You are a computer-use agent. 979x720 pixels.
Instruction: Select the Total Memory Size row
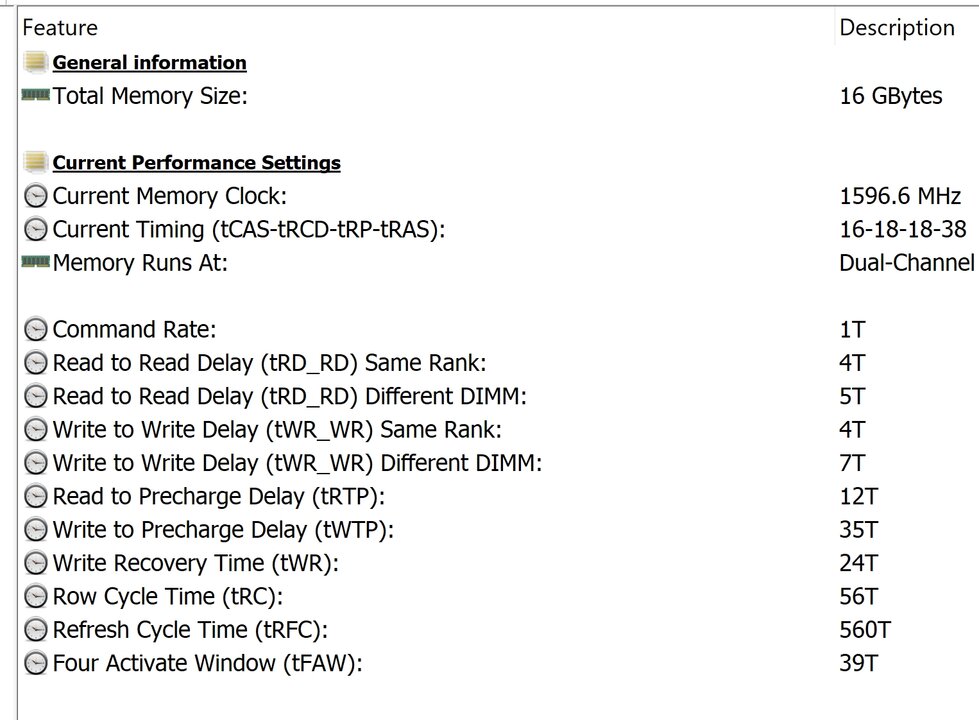click(498, 96)
